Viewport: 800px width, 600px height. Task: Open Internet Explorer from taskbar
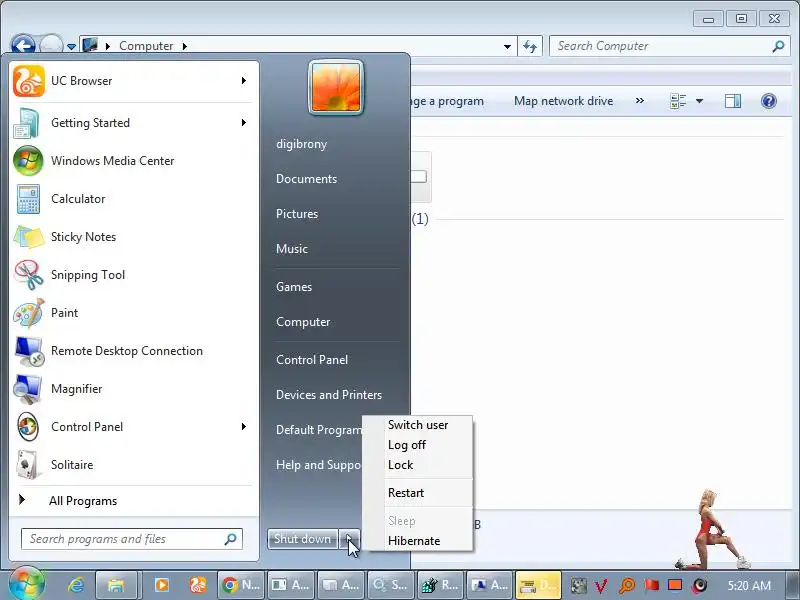click(76, 585)
